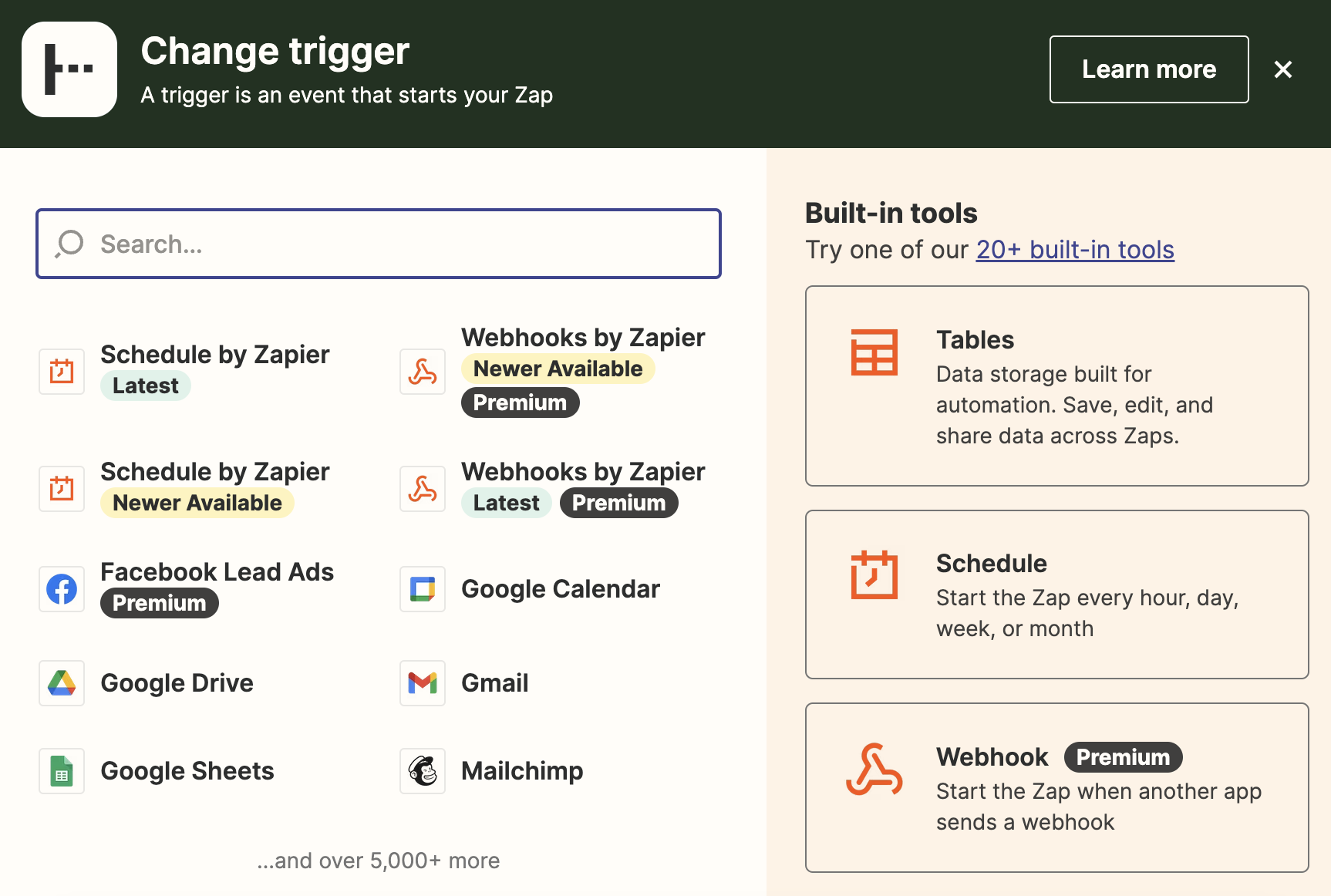Choose the Google Sheets icon

62,771
